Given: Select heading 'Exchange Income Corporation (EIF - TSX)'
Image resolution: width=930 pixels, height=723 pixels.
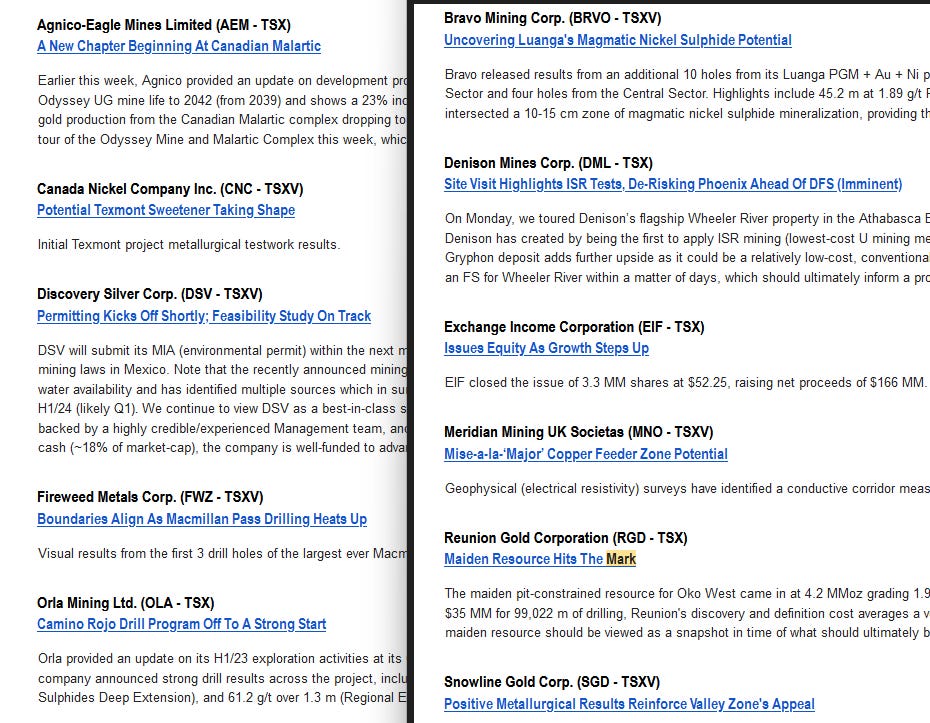Looking at the screenshot, I should pos(574,327).
